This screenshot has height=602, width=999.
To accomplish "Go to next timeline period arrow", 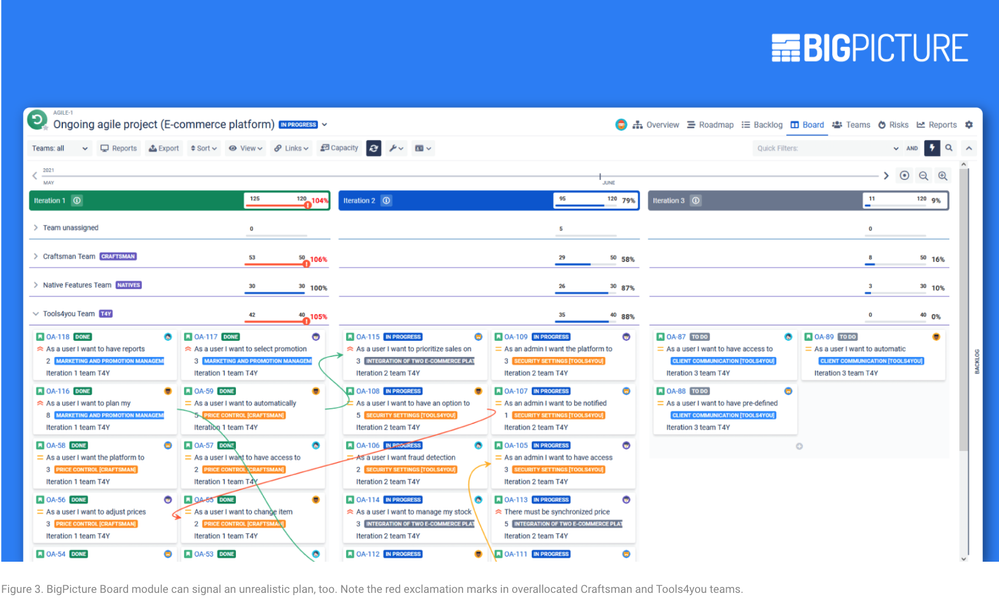I will pyautogui.click(x=886, y=176).
